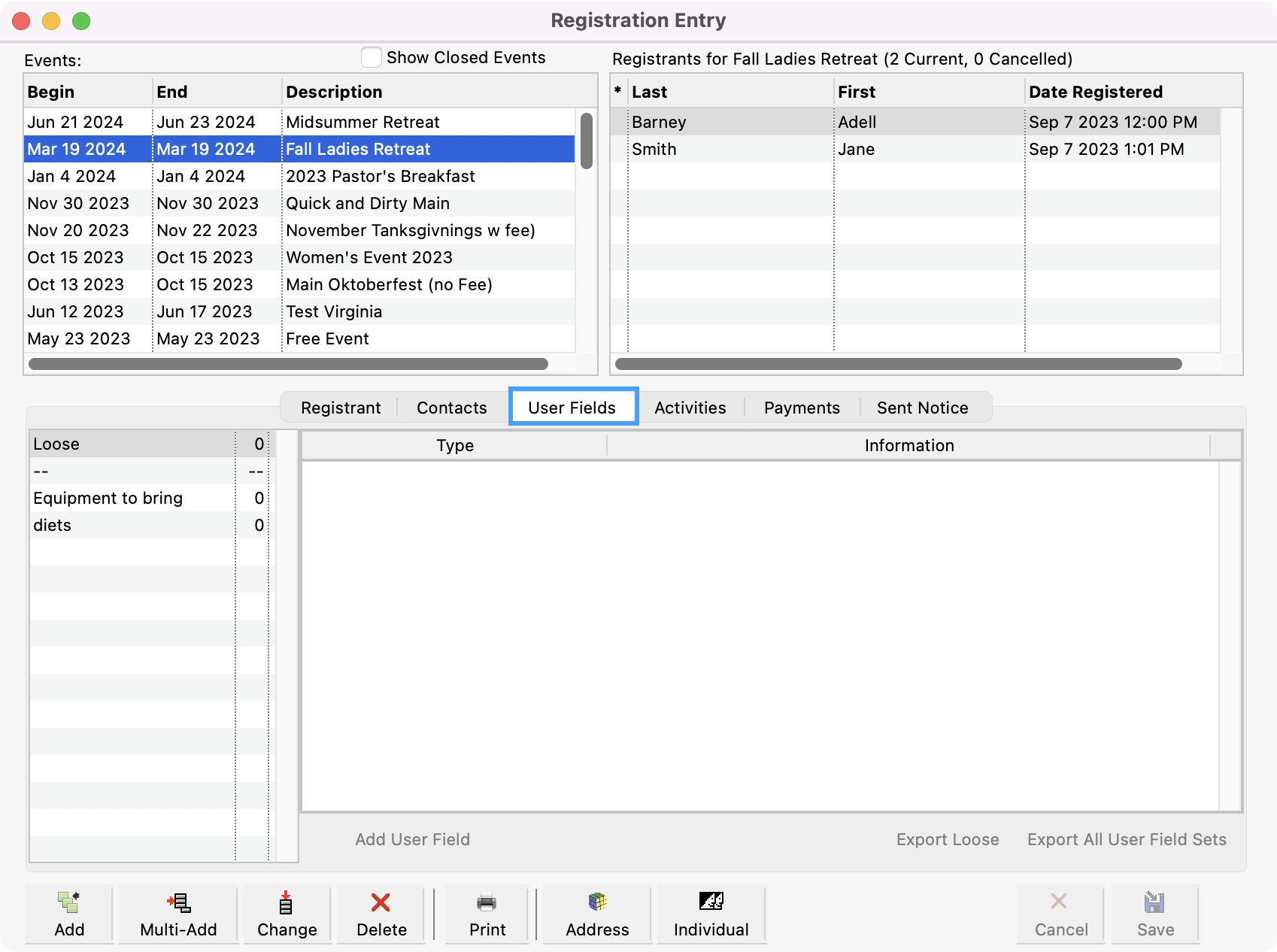This screenshot has height=952, width=1277.
Task: Click the Cancel X icon
Action: 1060,902
